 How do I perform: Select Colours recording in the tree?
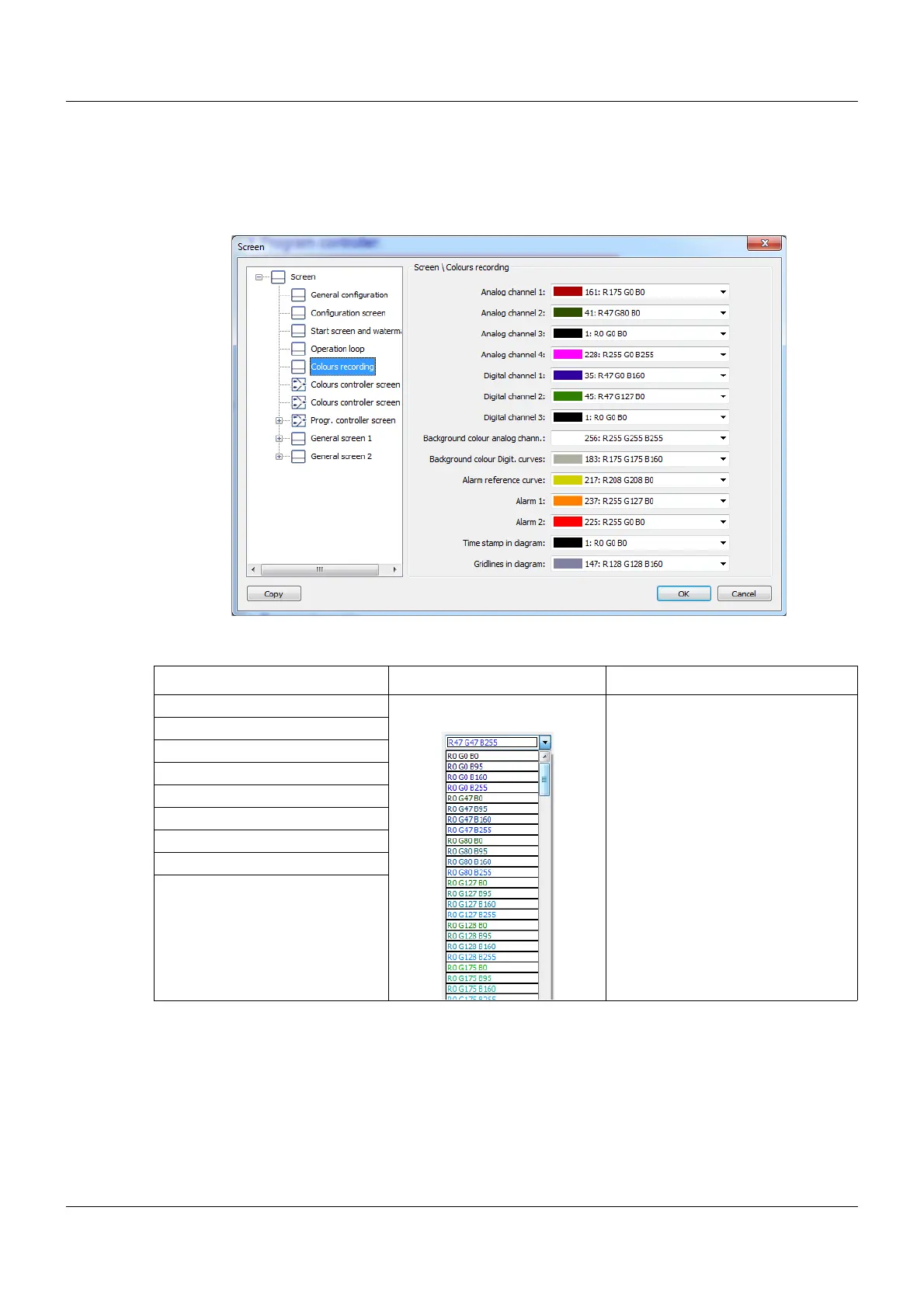point(342,367)
